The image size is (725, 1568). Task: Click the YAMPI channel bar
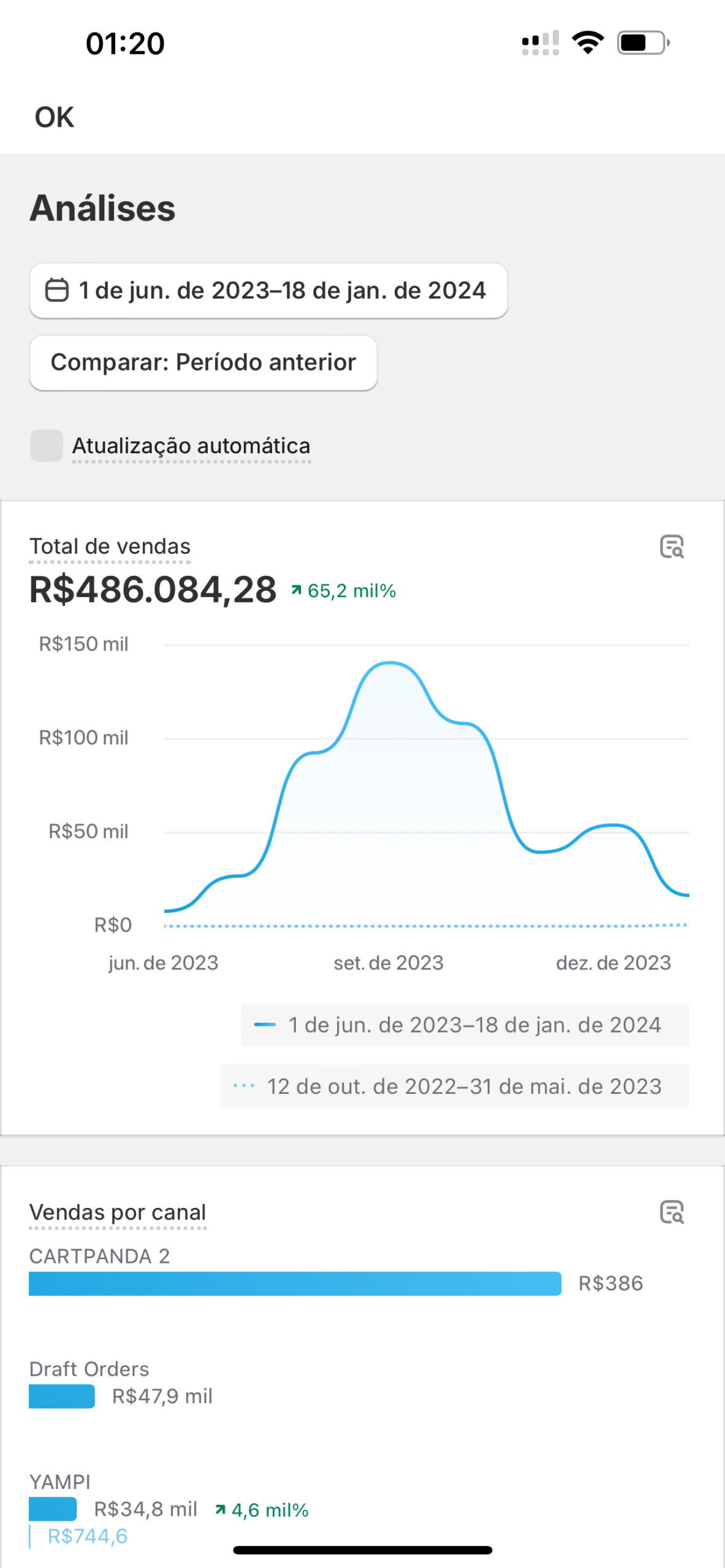tap(53, 1509)
